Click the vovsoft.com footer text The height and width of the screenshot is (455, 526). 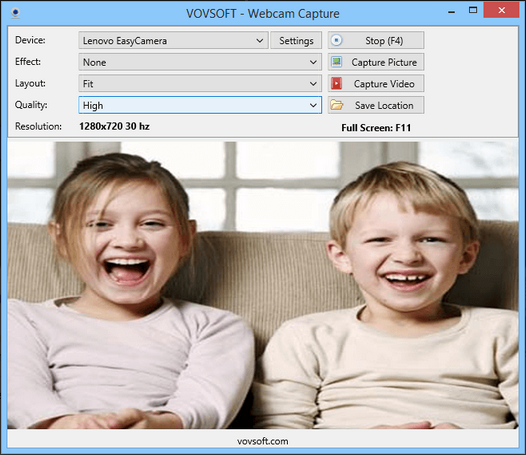click(x=263, y=441)
